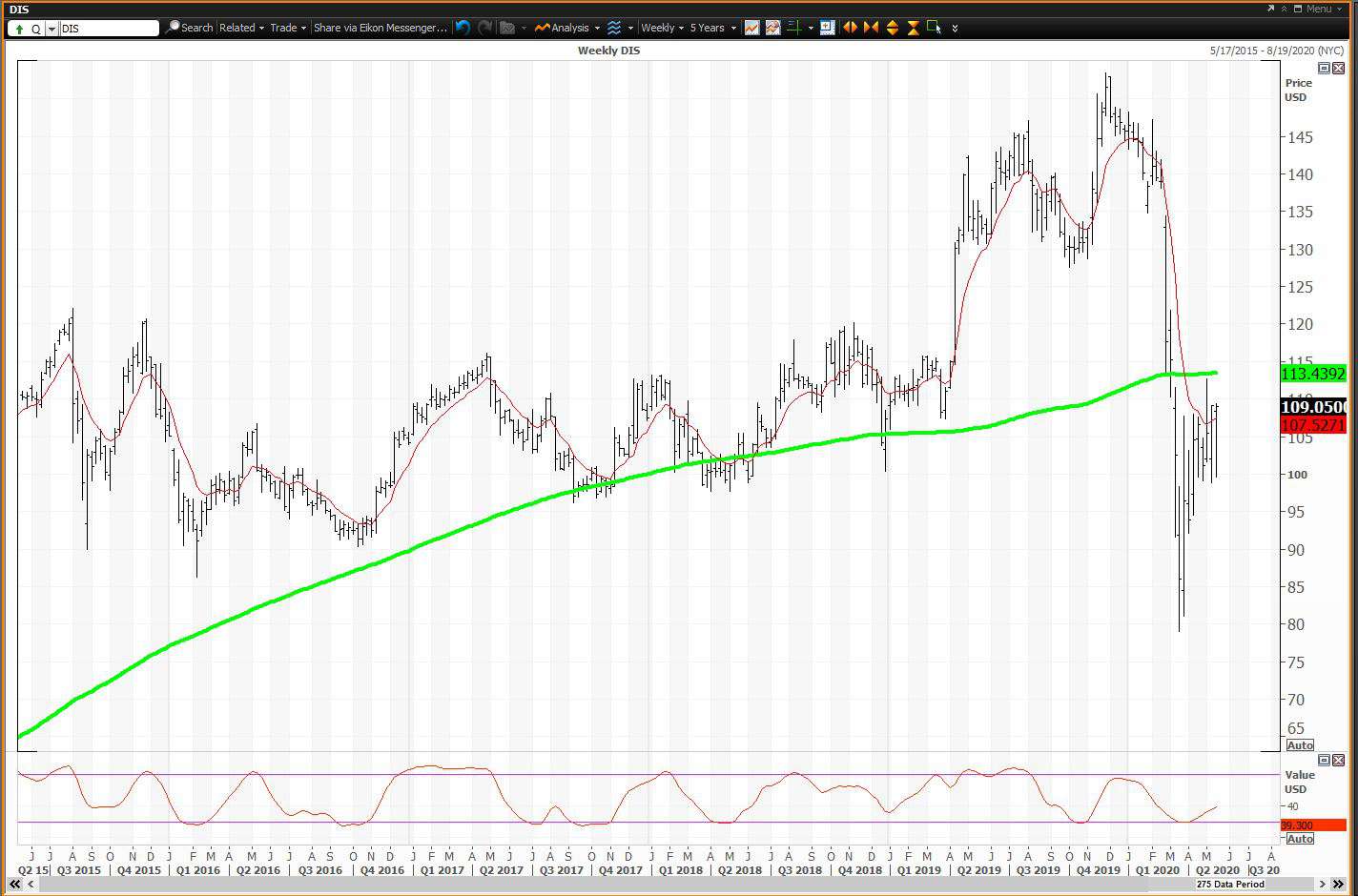Click the blue add-panel plus icon
Screen dimensions: 1358x896
tap(827, 28)
